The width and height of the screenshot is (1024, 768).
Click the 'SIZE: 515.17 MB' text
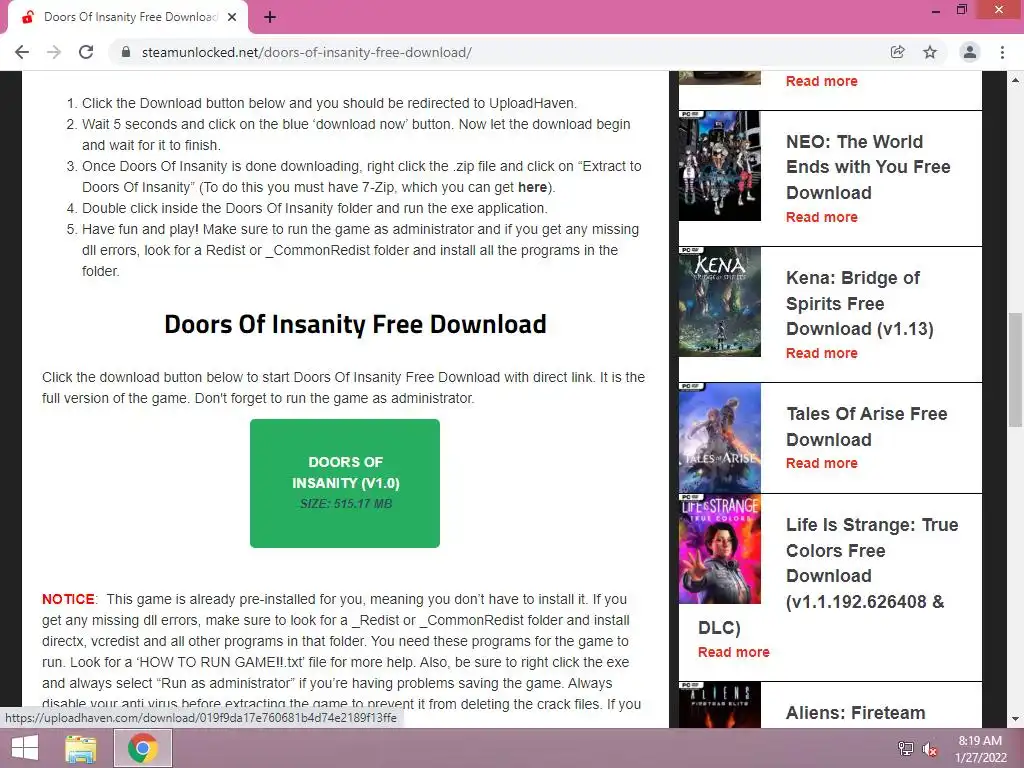pos(345,504)
